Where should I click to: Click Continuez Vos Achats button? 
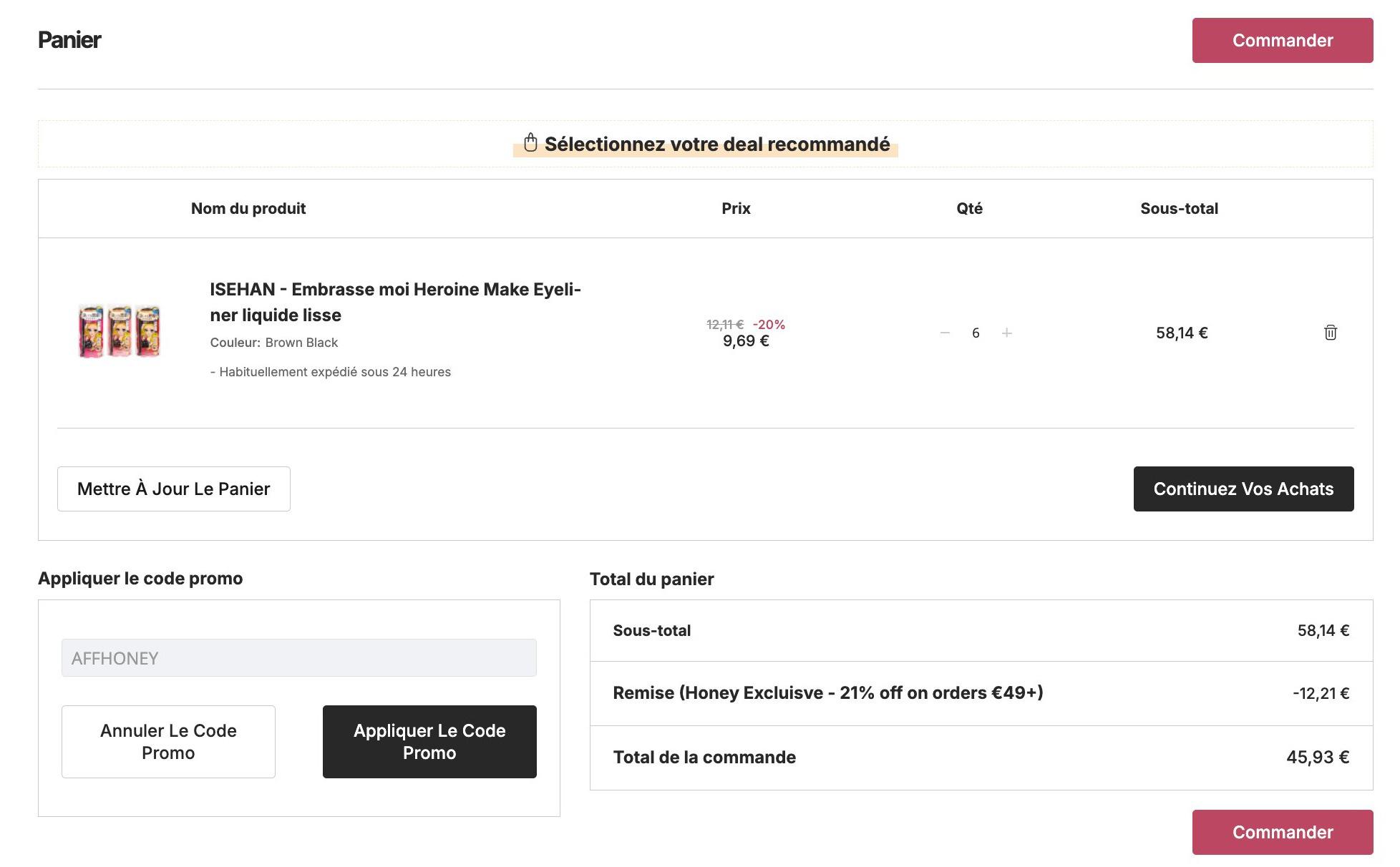1243,489
